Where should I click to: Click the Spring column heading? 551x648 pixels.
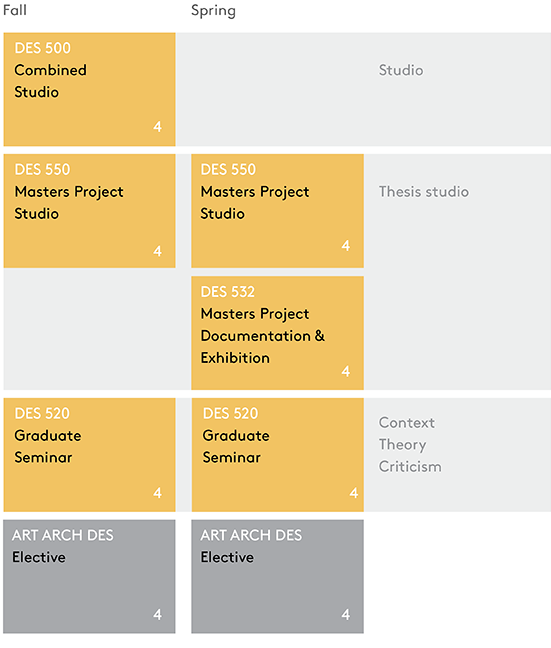point(213,11)
